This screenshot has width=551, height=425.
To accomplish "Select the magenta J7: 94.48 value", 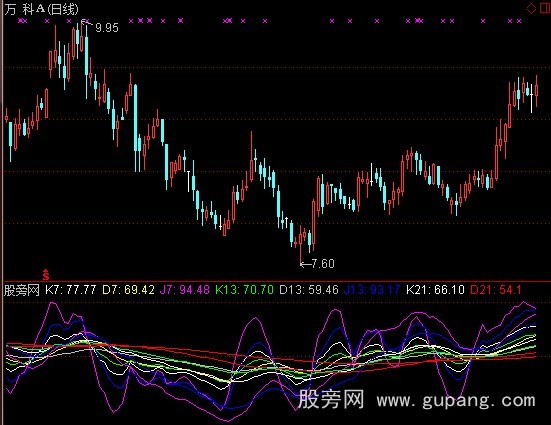I will pos(185,290).
